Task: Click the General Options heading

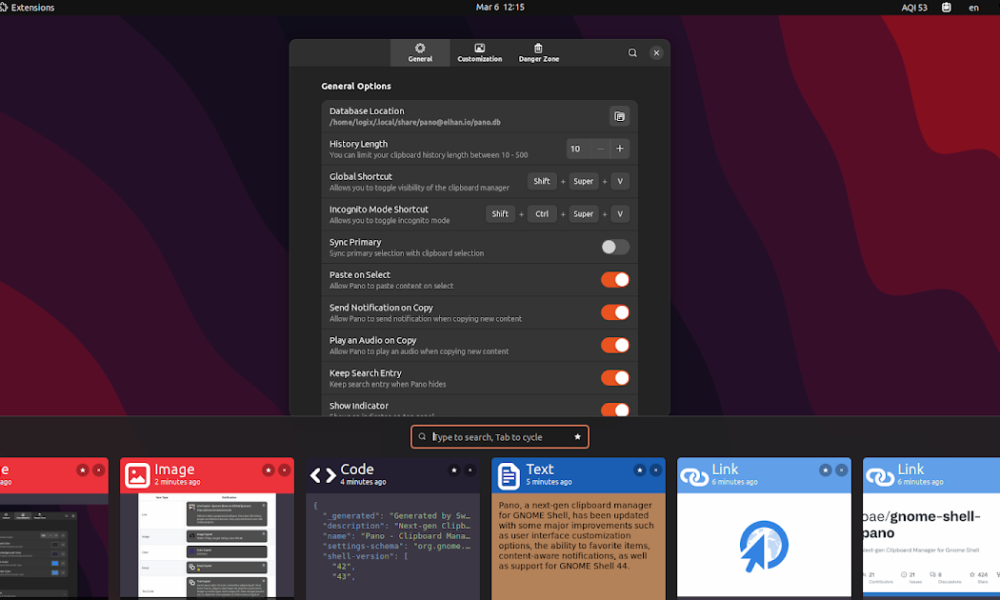Action: click(x=356, y=86)
